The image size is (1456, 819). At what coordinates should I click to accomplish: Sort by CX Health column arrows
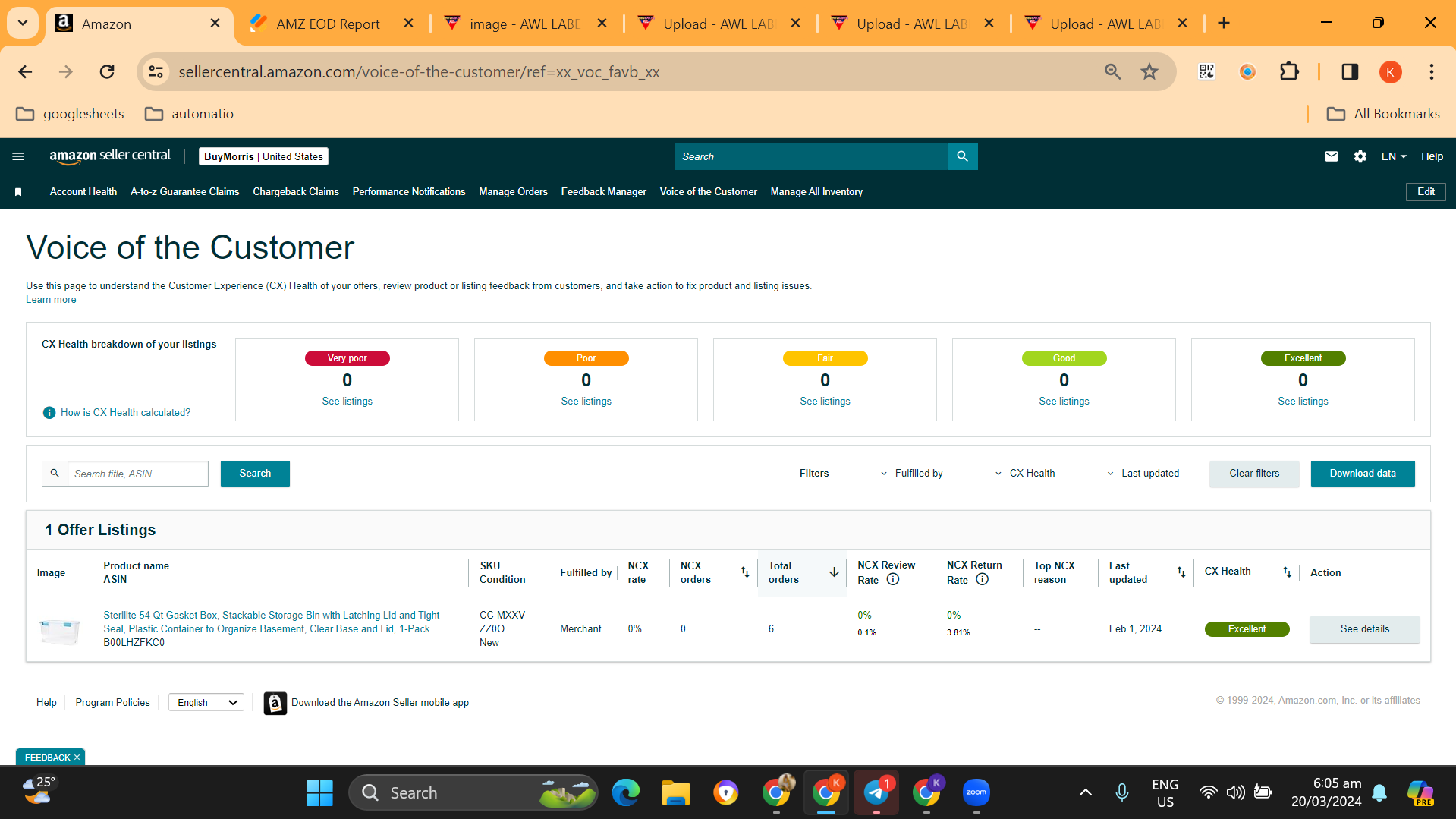coord(1287,572)
